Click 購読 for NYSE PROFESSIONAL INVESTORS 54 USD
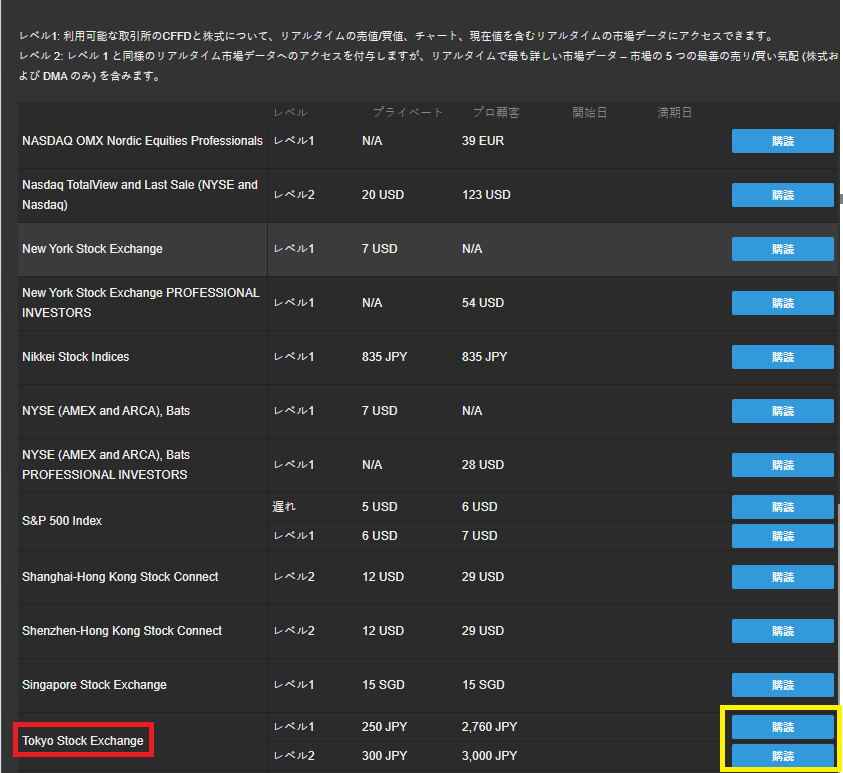843x773 pixels. pos(782,303)
